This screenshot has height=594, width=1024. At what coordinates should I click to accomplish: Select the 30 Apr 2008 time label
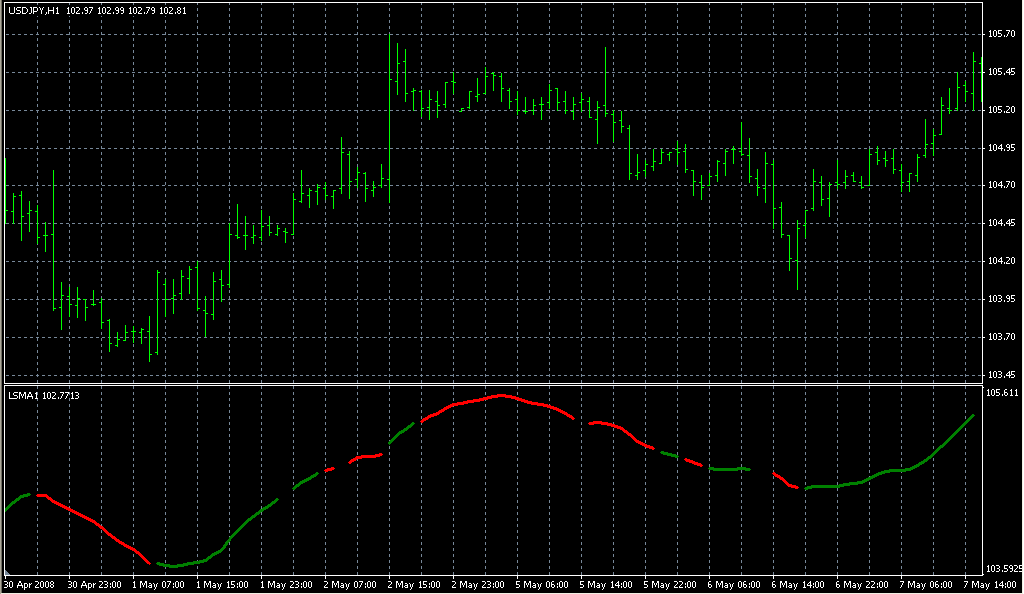[28, 584]
